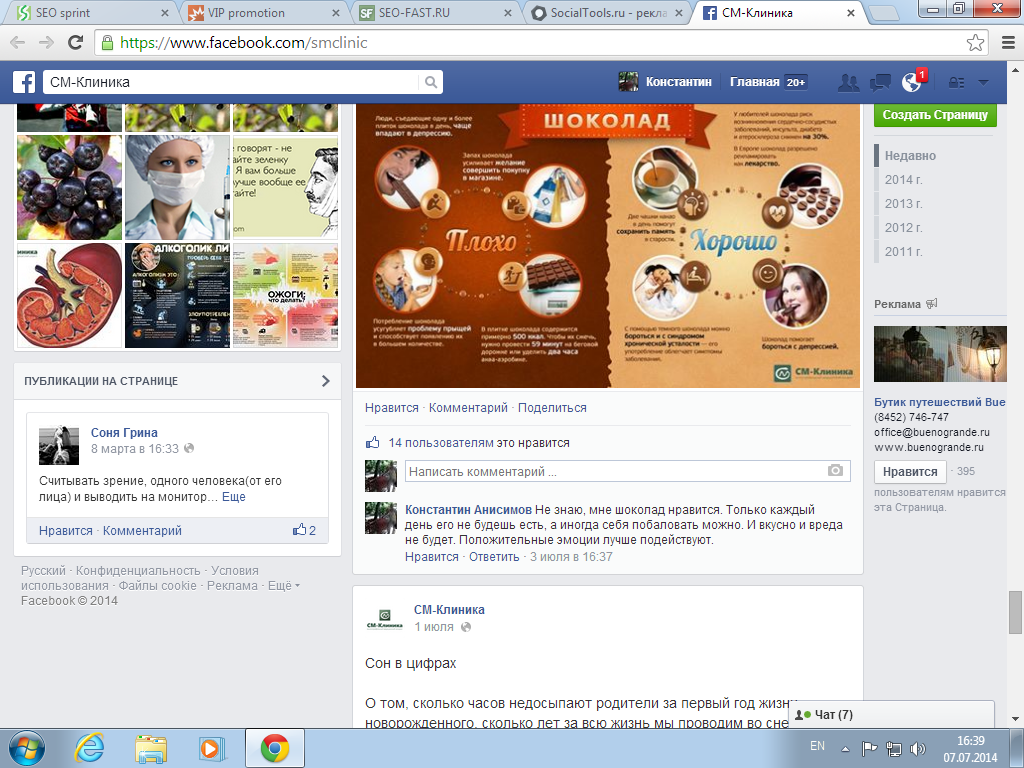Click thumbs-up count on Соня Грина post
This screenshot has width=1024, height=768.
[x=304, y=530]
